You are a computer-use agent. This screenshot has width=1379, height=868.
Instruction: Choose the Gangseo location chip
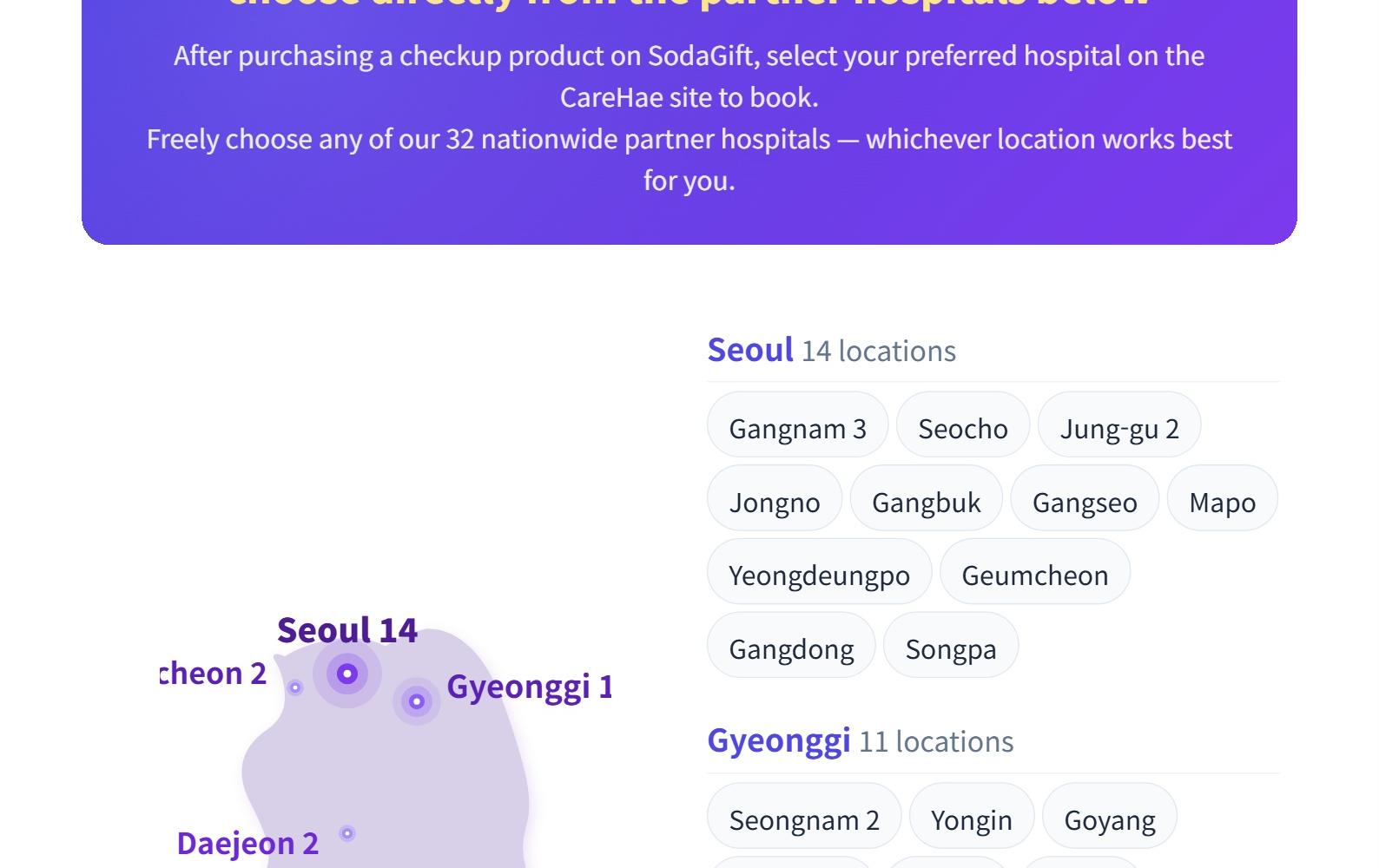(1085, 498)
